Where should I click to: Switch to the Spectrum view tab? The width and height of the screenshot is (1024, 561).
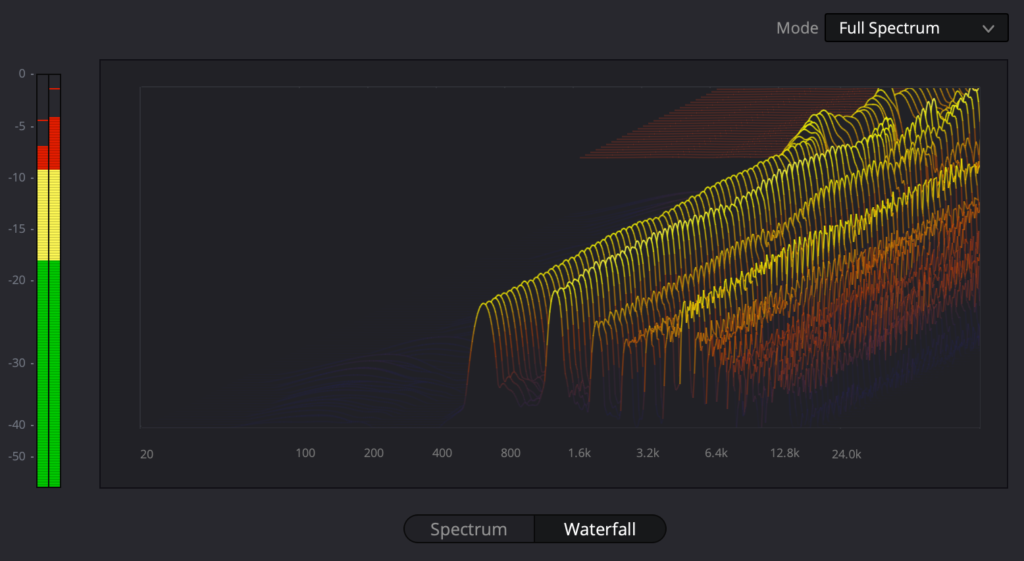(469, 529)
